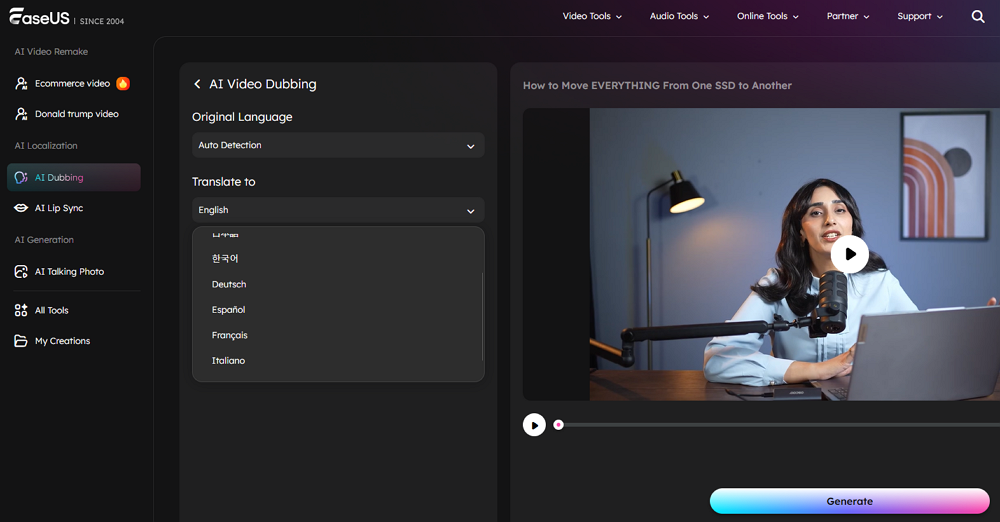Screen dimensions: 1000x522
Task: Play video with center play button
Action: point(849,254)
